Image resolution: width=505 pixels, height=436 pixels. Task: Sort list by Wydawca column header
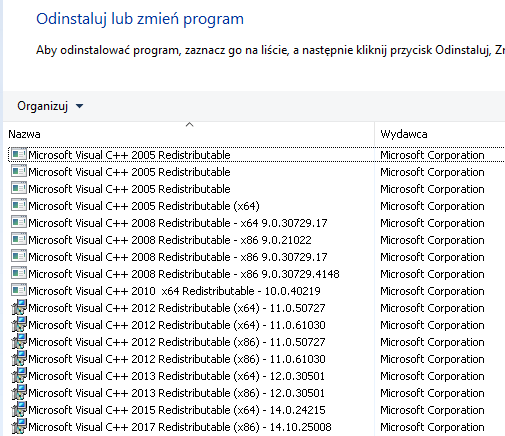404,134
